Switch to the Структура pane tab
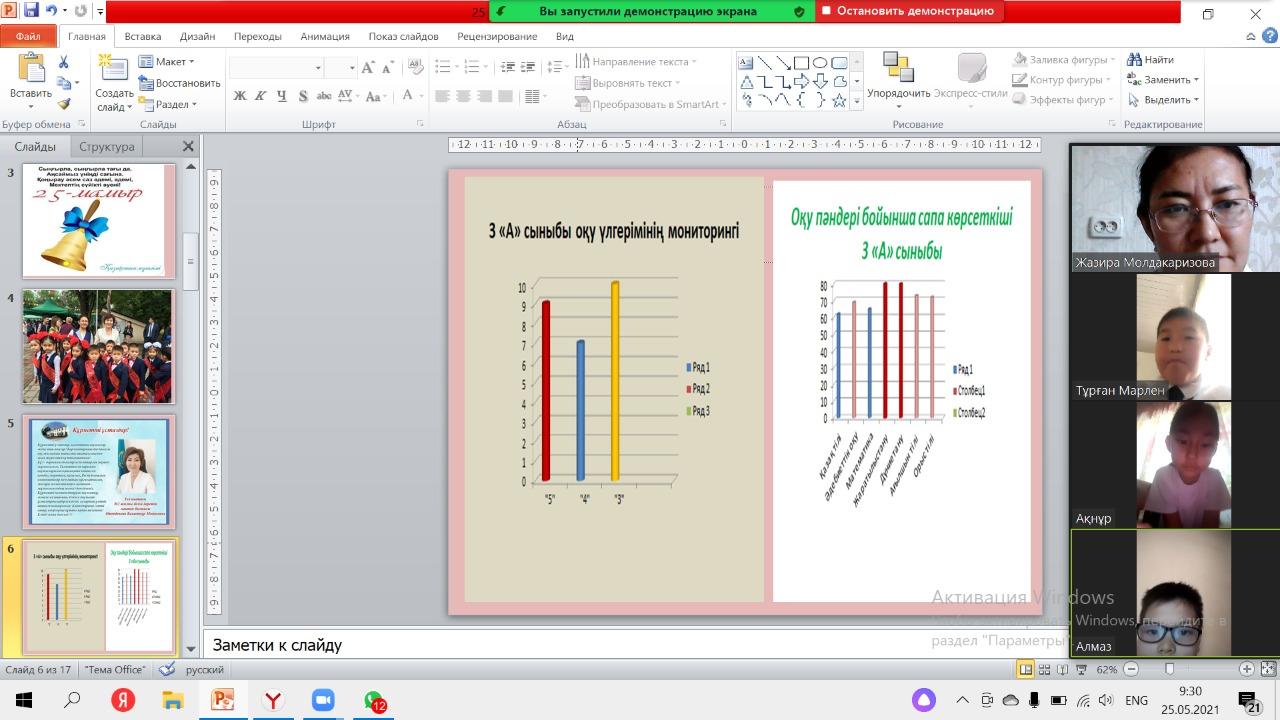Screen dimensions: 1280x720 (106, 146)
